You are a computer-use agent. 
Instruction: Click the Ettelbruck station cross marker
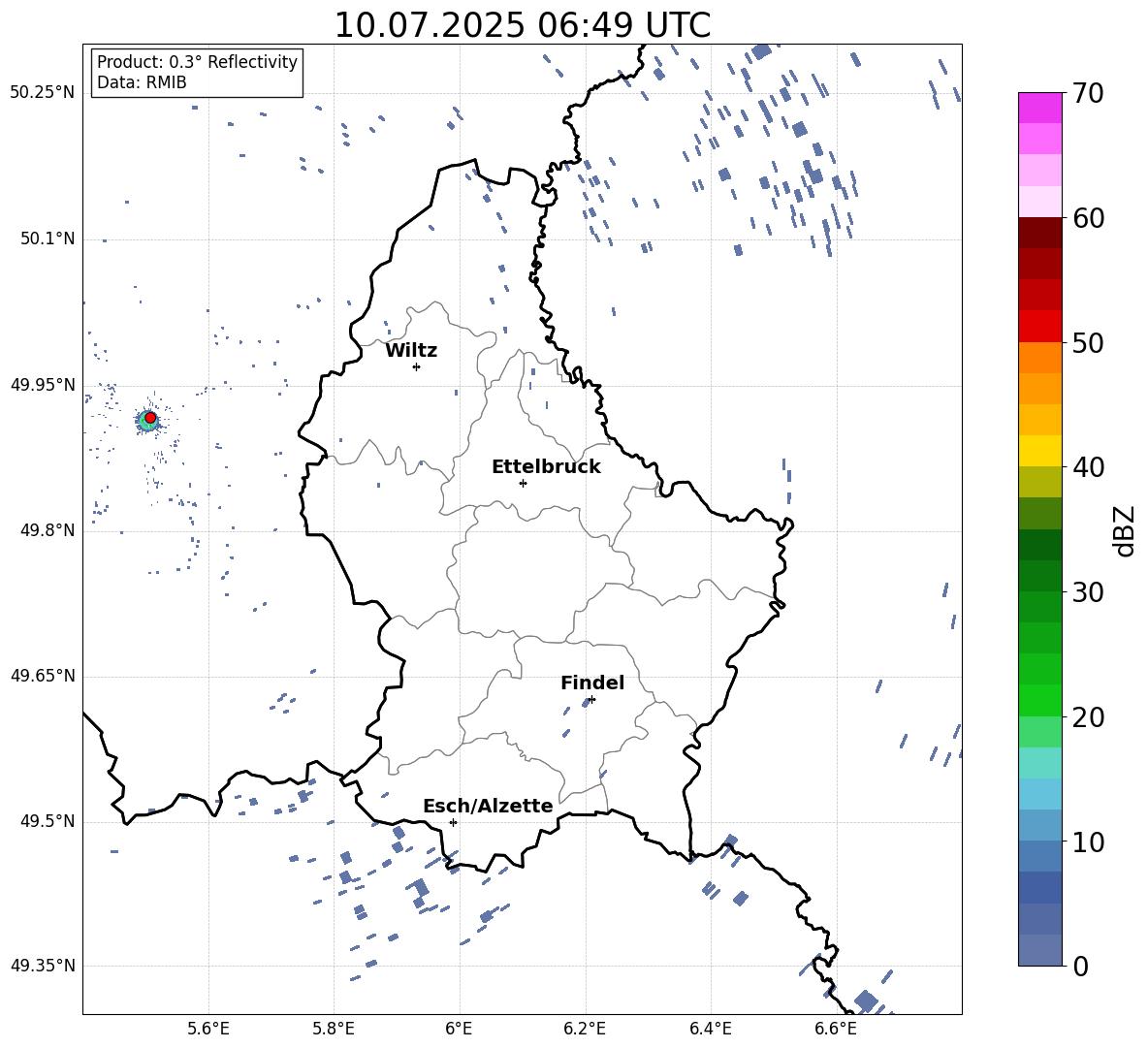coord(523,483)
